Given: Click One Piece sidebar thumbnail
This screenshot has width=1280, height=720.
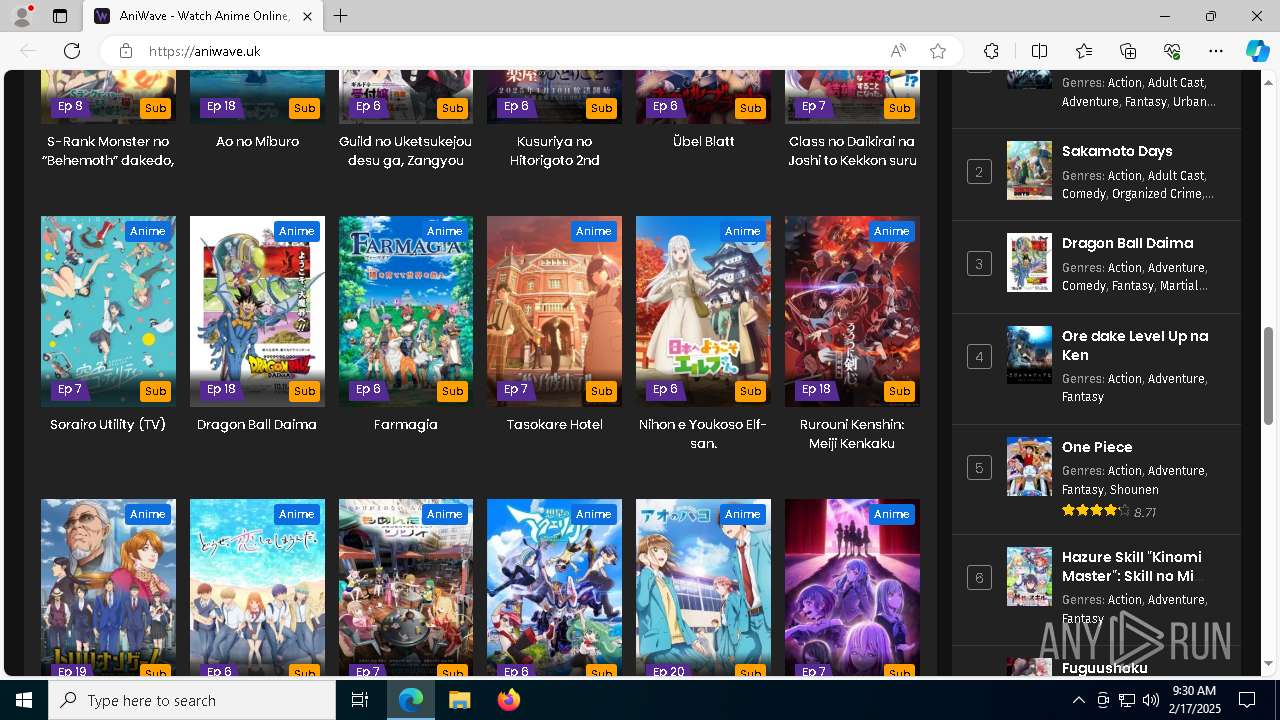Looking at the screenshot, I should (x=1029, y=466).
